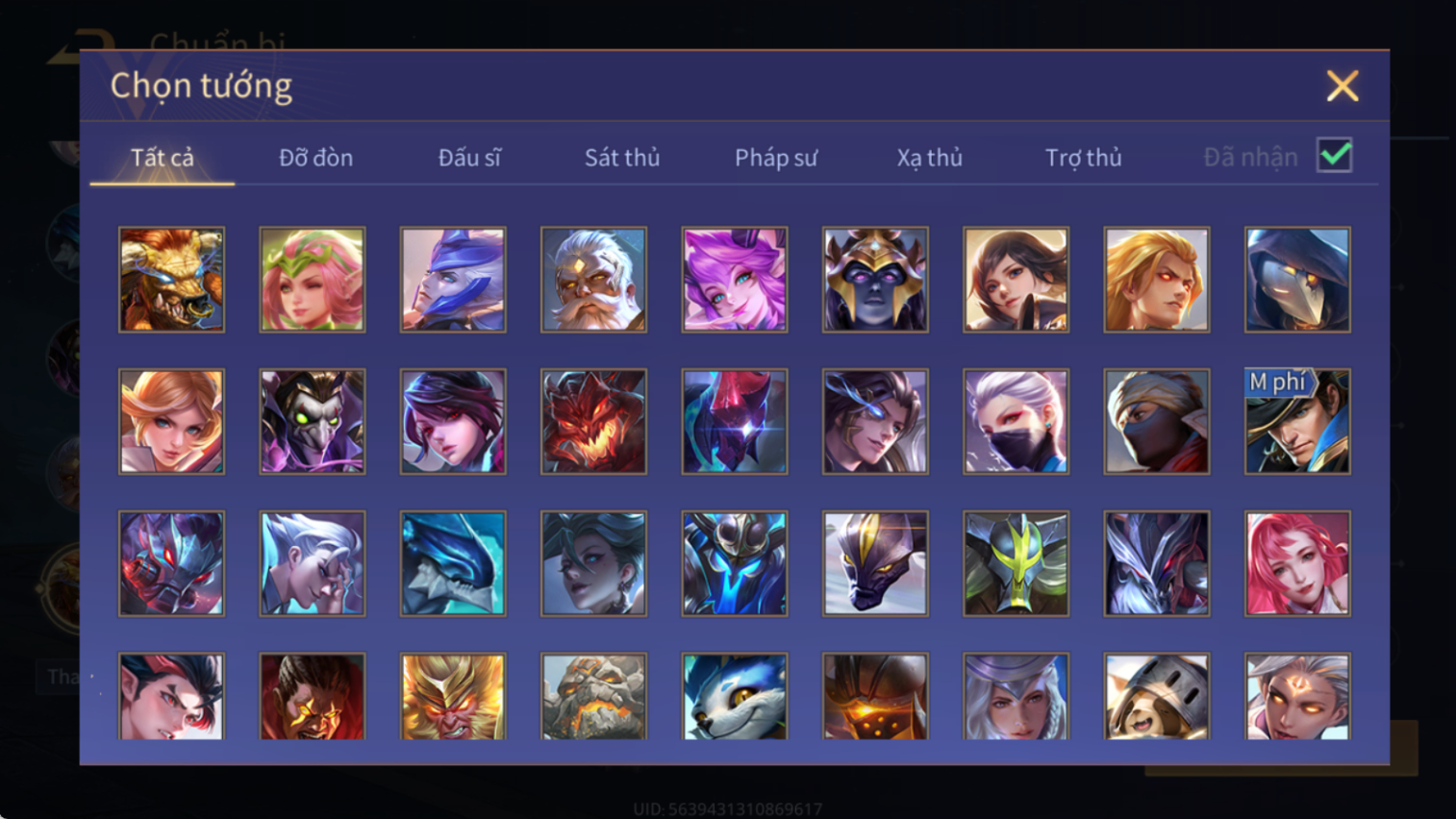Viewport: 1456px width, 819px height.
Task: Toggle the Đã nhận checkbox
Action: pyautogui.click(x=1335, y=156)
